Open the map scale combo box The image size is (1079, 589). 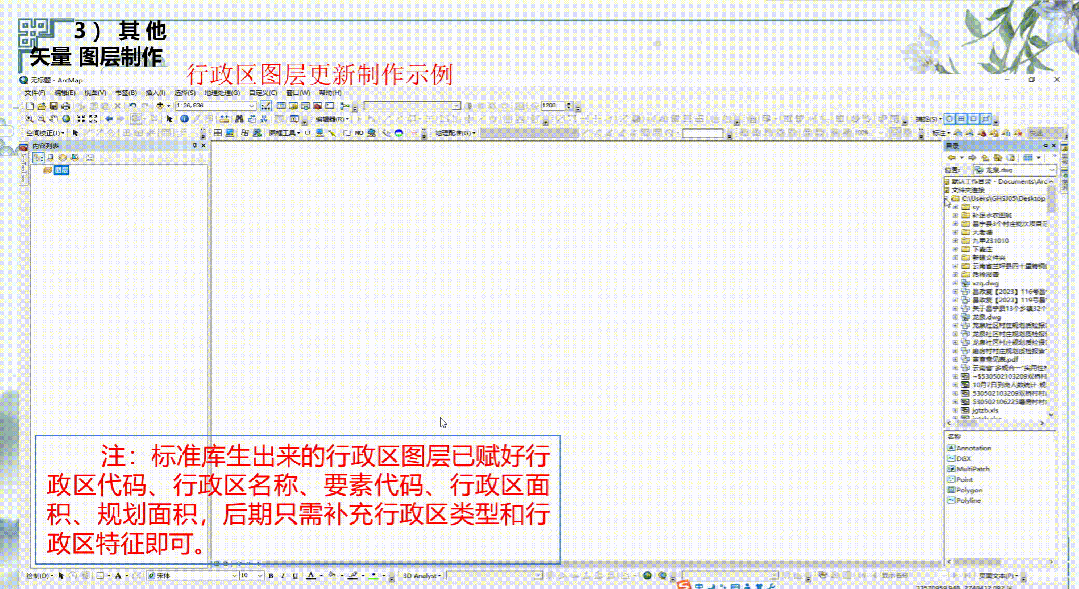[x=215, y=106]
